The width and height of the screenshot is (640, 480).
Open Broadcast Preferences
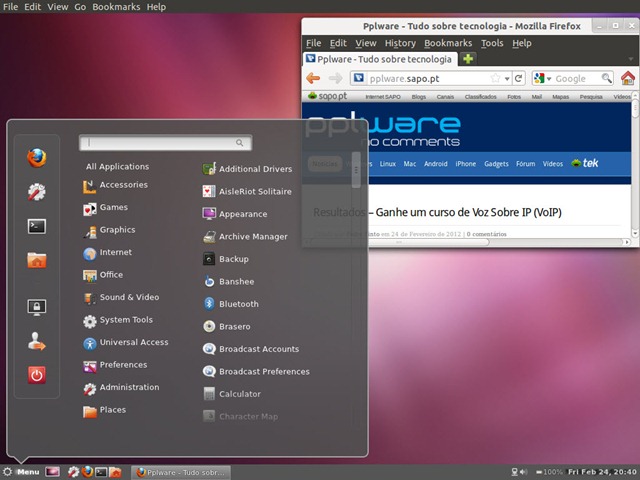click(x=256, y=371)
